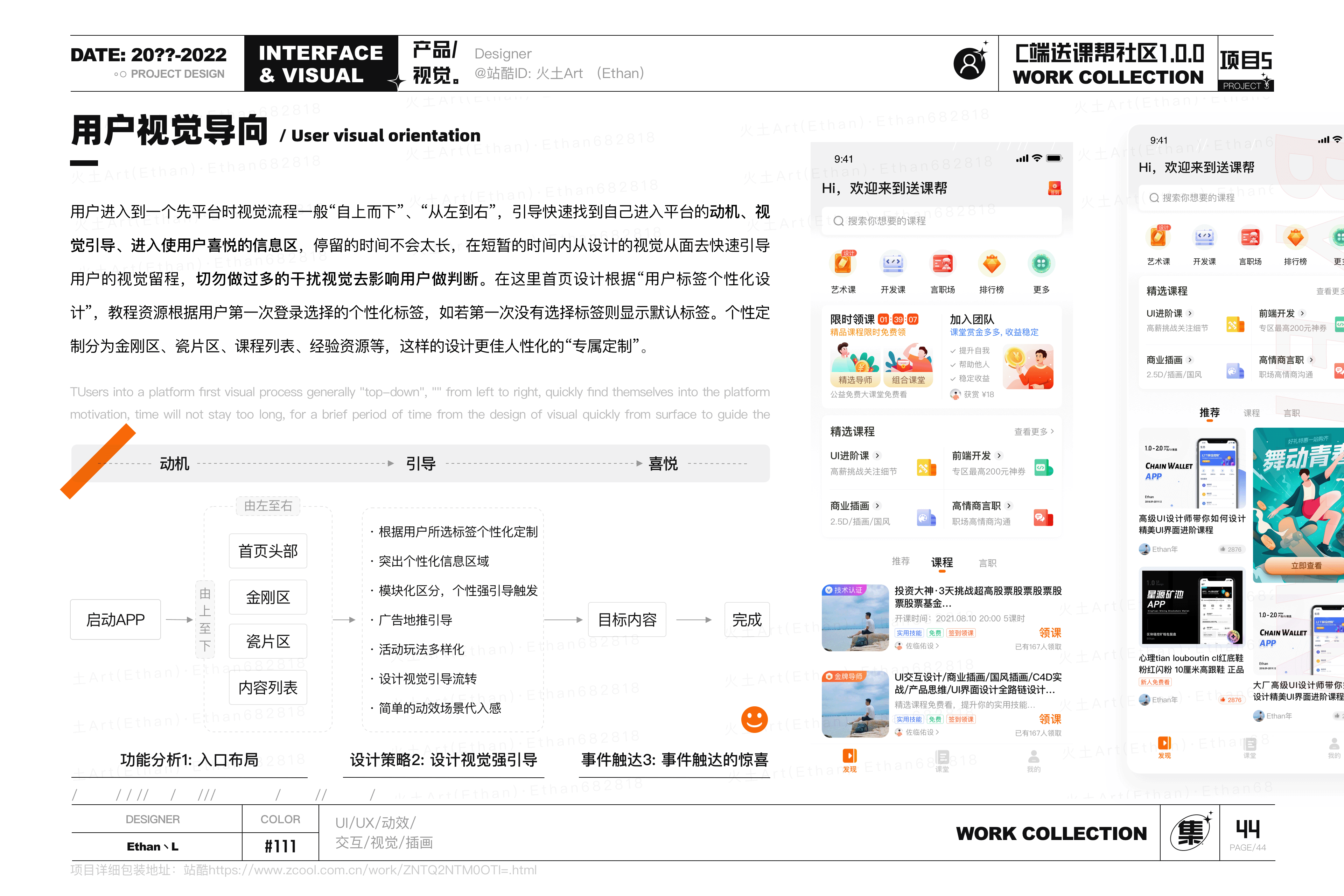1344x896 pixels.
Task: Expand the UI进阶课 chevron in the left phone
Action: [877, 455]
